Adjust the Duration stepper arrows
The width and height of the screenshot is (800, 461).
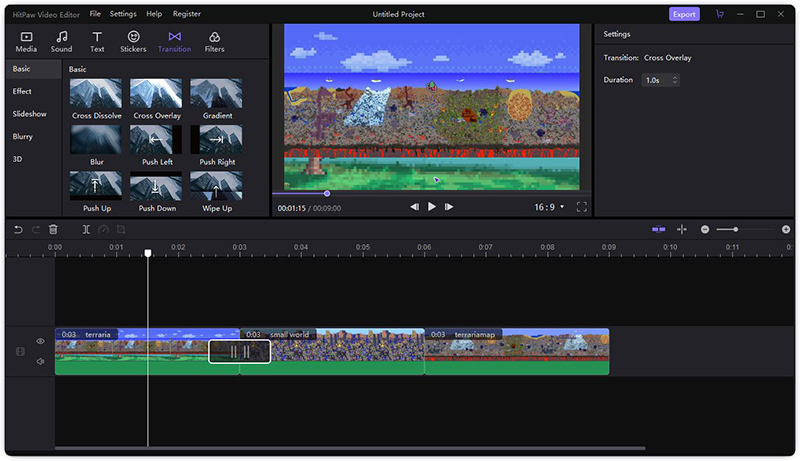pos(674,80)
